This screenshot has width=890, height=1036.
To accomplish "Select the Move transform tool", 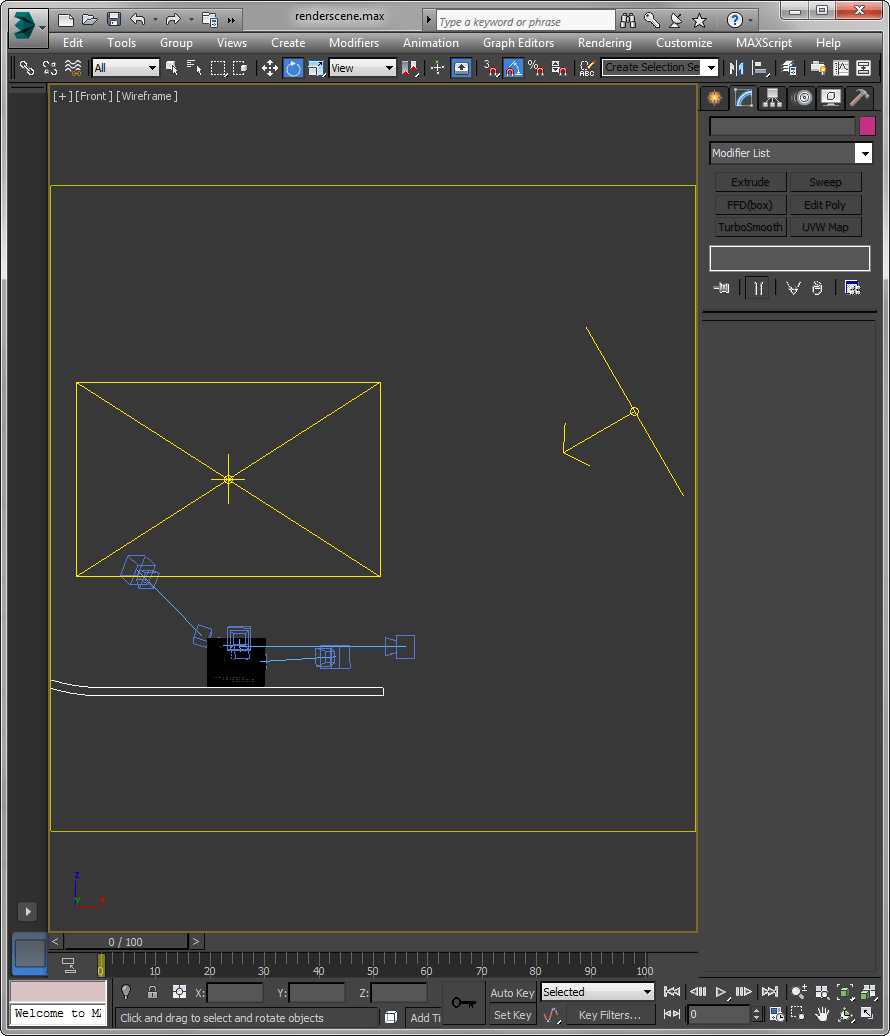I will [x=270, y=68].
